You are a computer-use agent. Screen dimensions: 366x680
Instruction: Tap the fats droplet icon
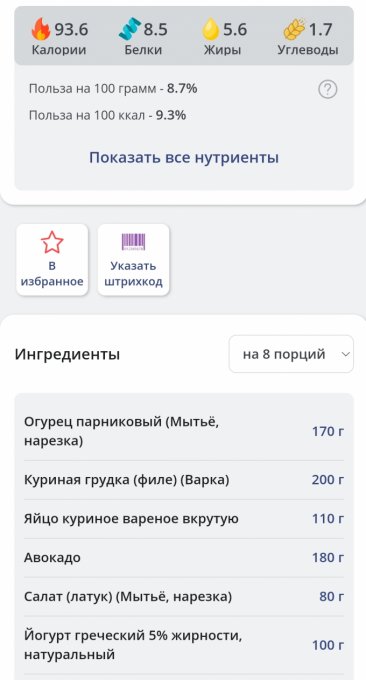[x=210, y=29]
